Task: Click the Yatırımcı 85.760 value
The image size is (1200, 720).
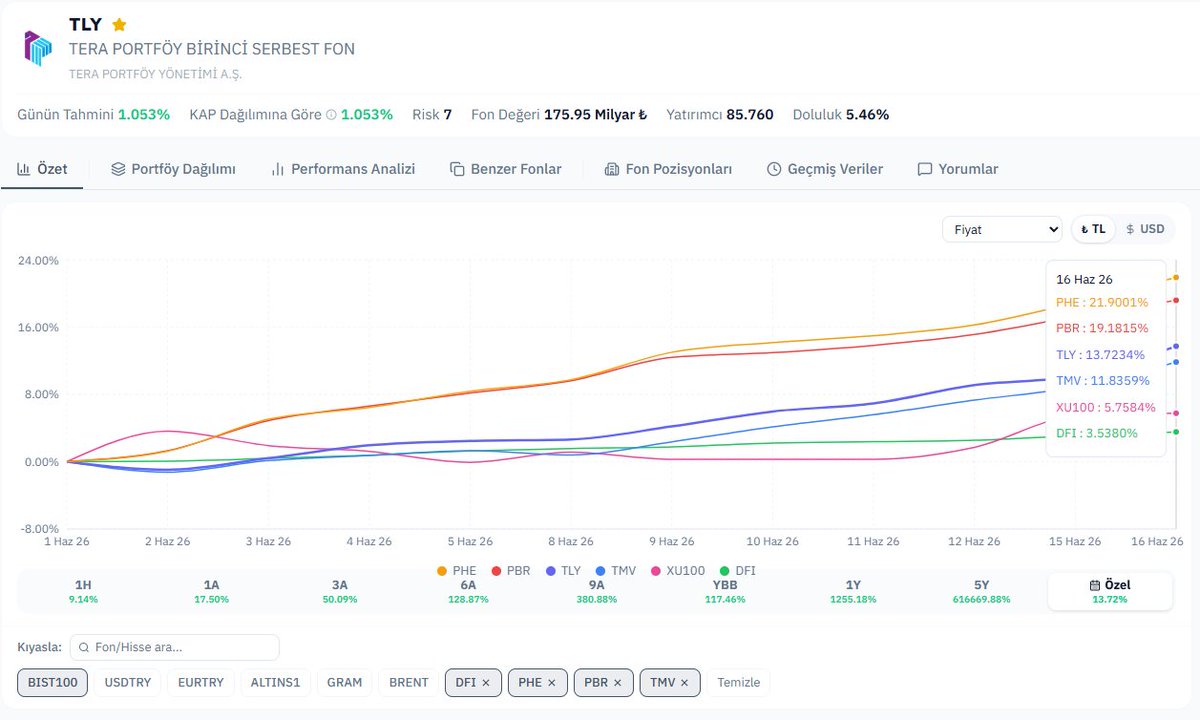Action: [x=720, y=115]
